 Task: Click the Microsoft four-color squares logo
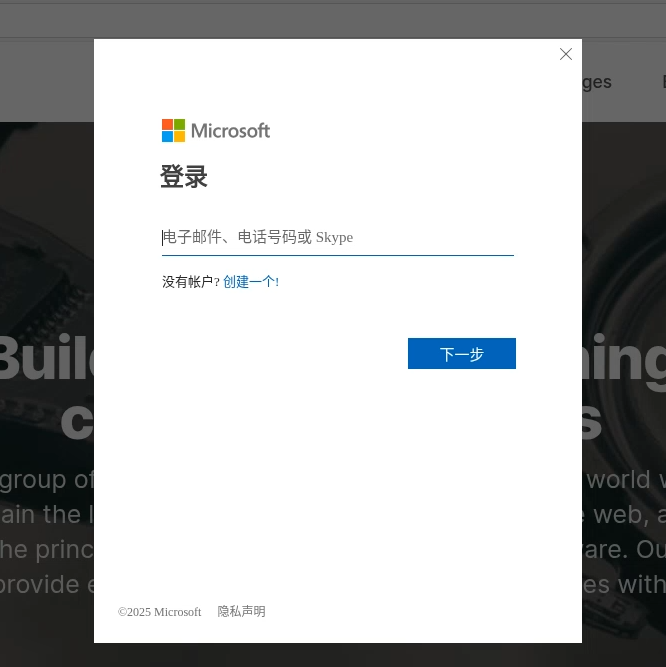tap(173, 131)
